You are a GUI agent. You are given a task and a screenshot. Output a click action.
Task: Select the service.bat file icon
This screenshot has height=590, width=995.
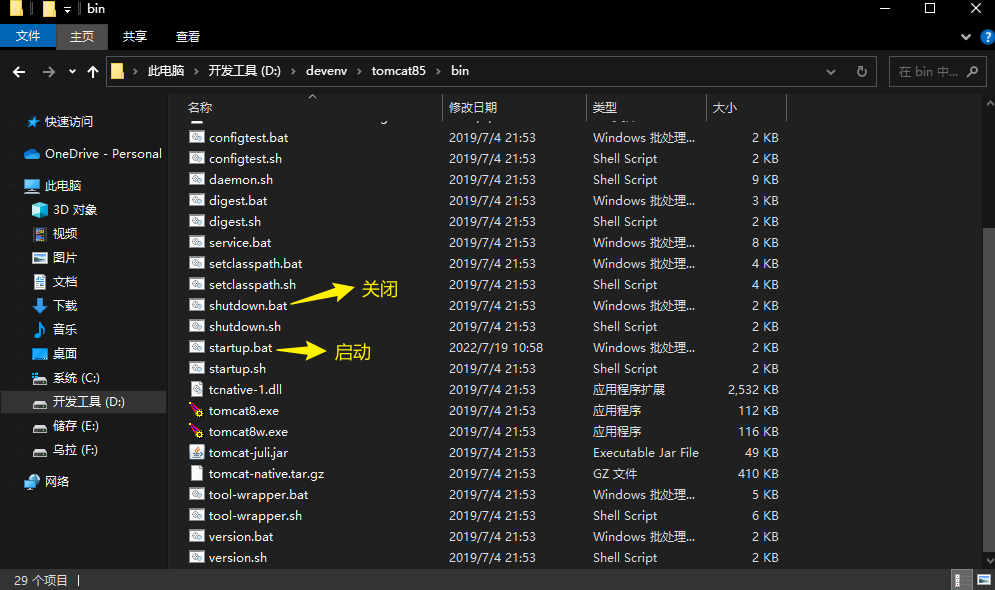coord(197,242)
